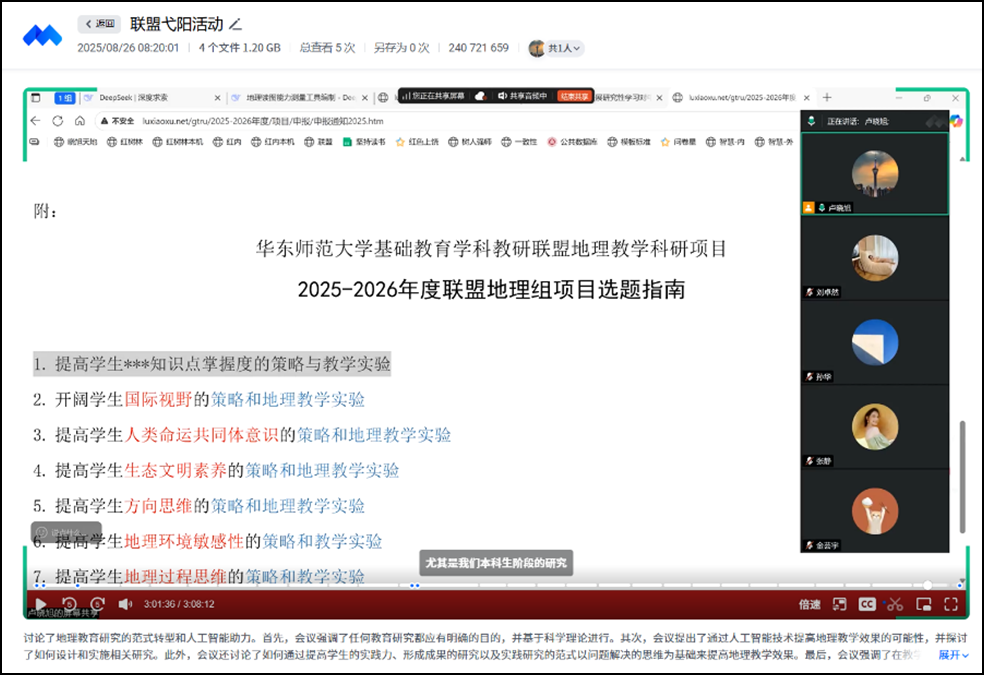Toggle CC subtitles
The image size is (984, 675).
point(867,604)
